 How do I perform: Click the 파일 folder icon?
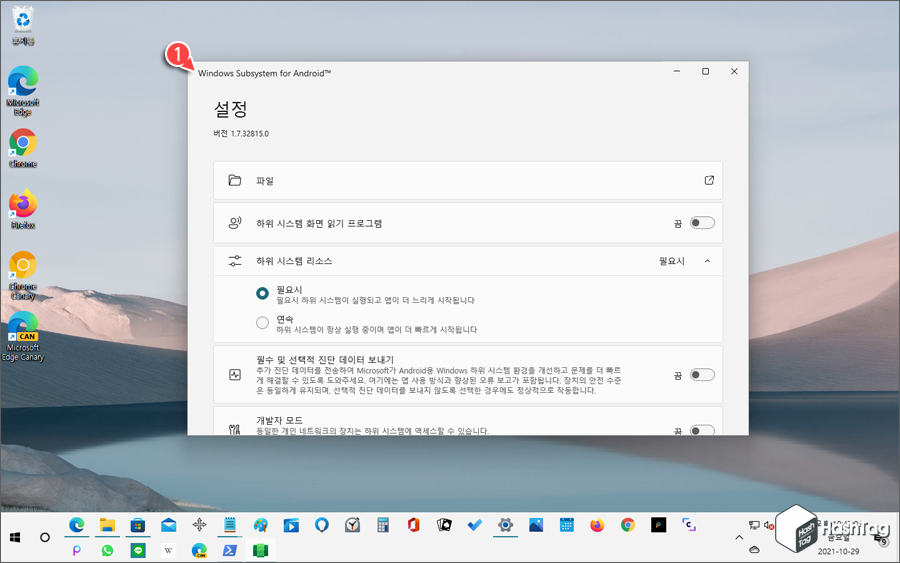pyautogui.click(x=235, y=180)
